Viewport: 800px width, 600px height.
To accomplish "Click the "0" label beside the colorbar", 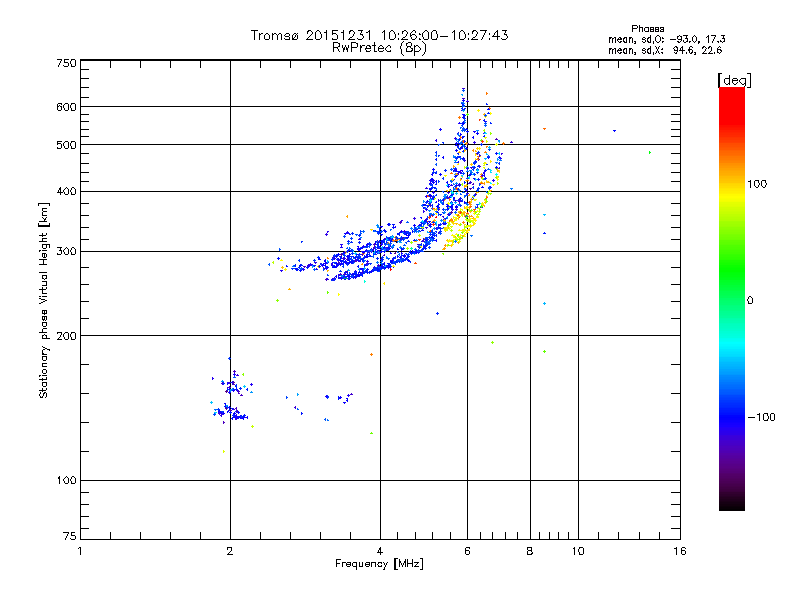I will 749,301.
